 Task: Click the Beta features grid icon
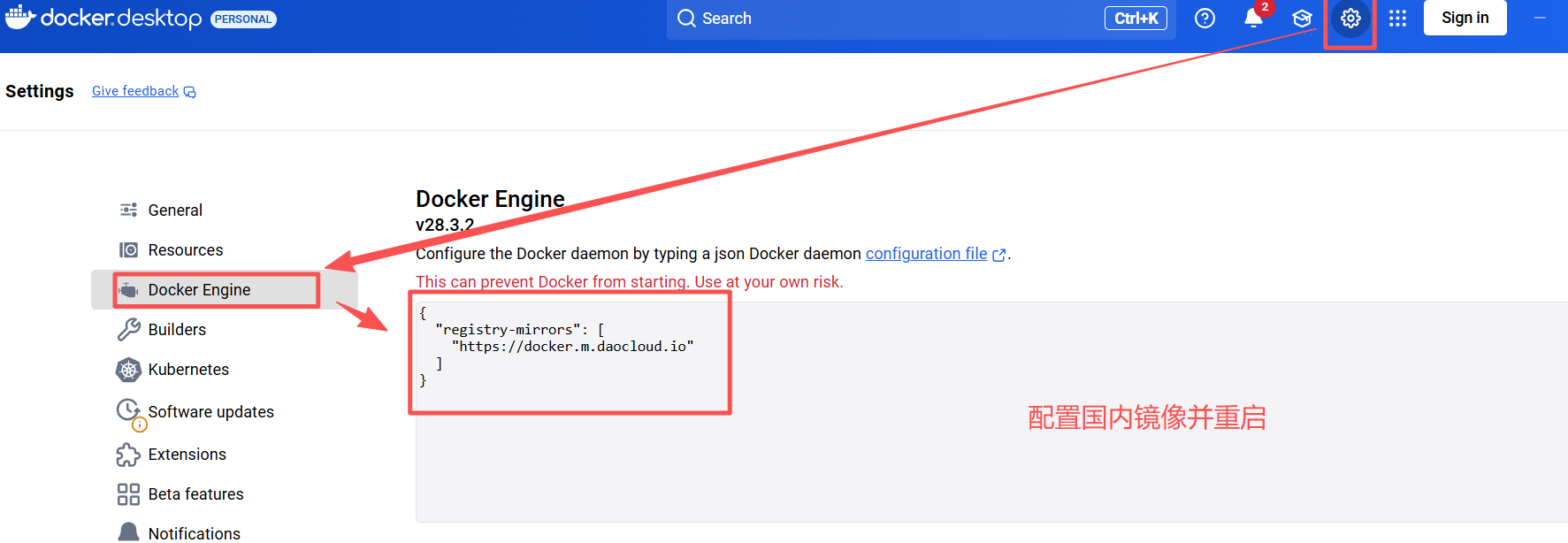click(x=128, y=494)
